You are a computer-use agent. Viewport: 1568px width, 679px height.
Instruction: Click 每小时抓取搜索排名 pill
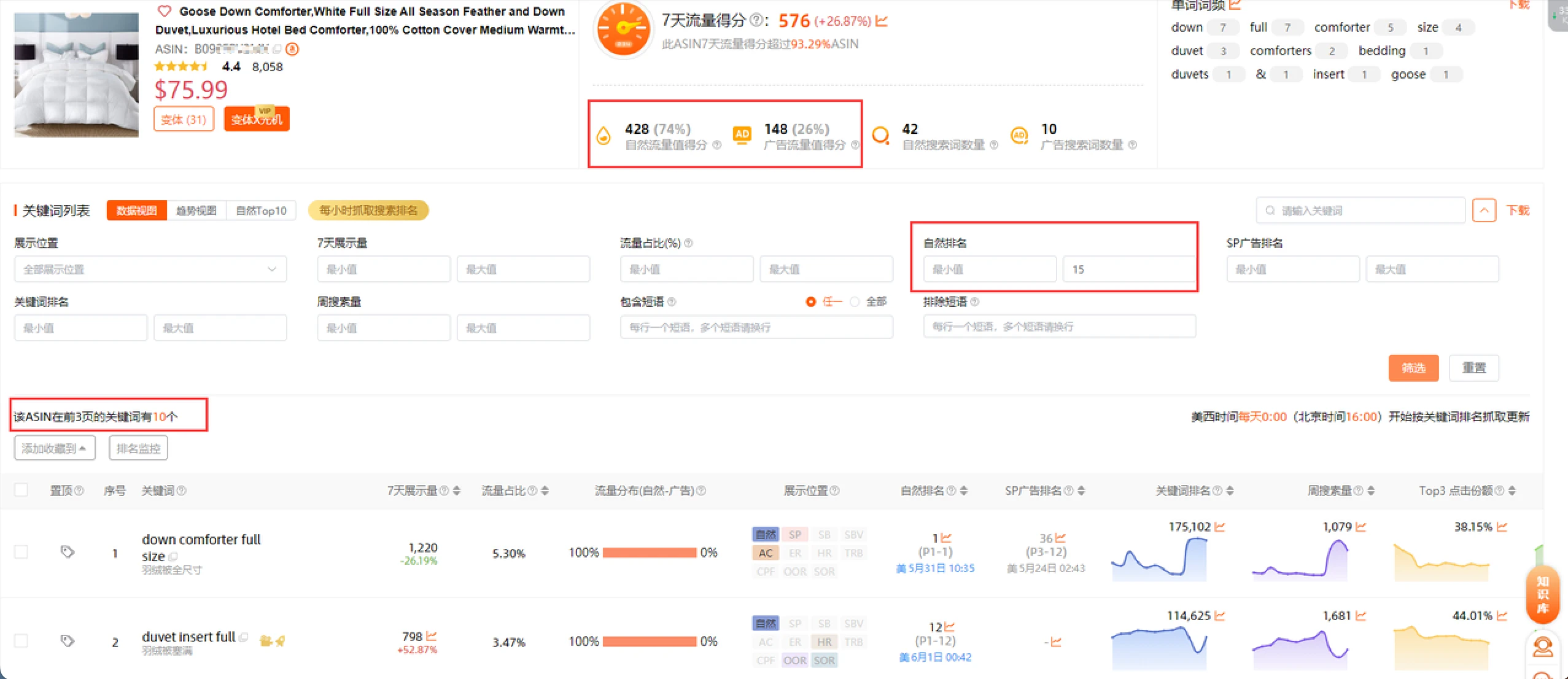click(x=368, y=211)
